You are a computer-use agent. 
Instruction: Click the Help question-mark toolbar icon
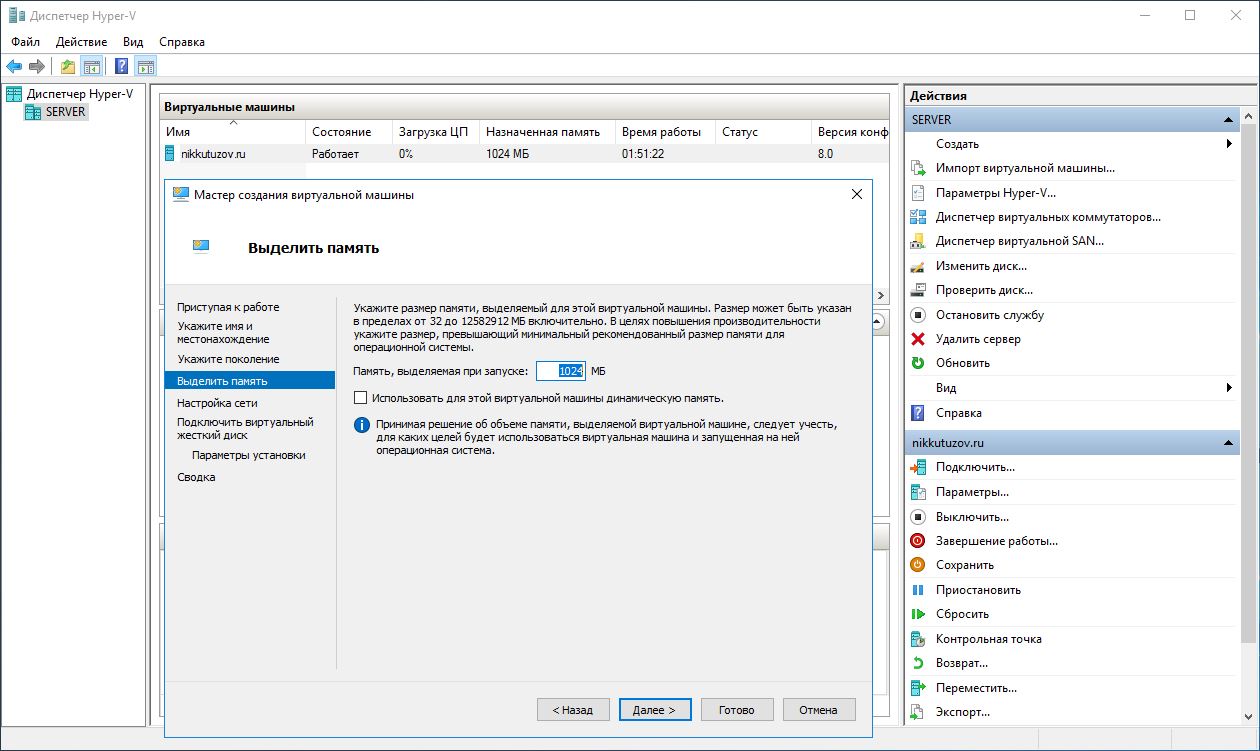coord(121,67)
